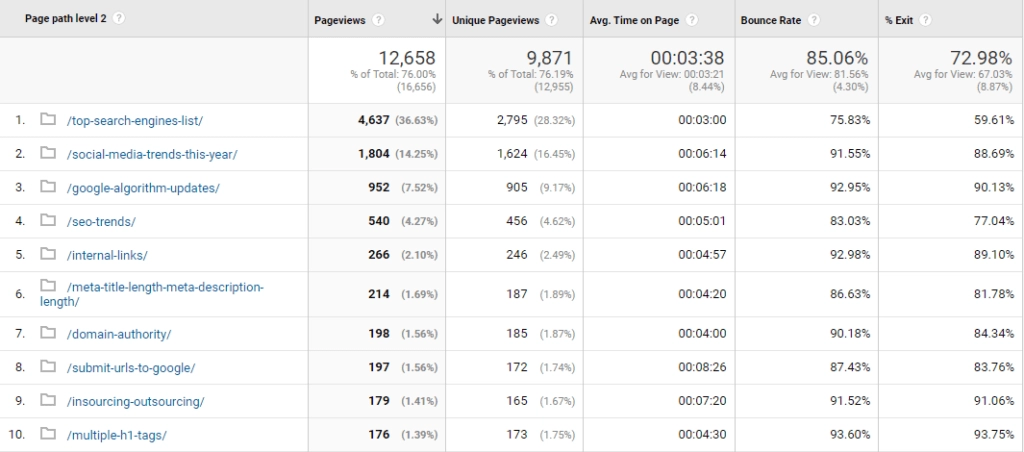Click folder icon beside /seo-trends/
Image resolution: width=1024 pixels, height=452 pixels.
point(48,221)
